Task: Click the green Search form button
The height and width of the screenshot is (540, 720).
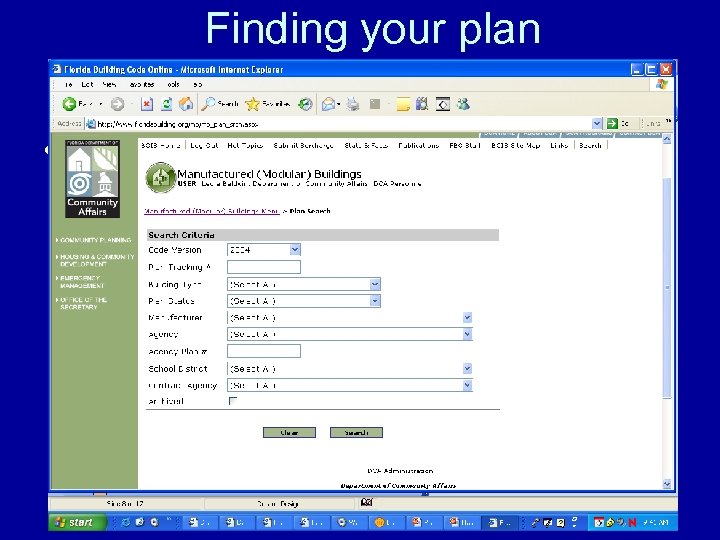Action: click(x=356, y=432)
